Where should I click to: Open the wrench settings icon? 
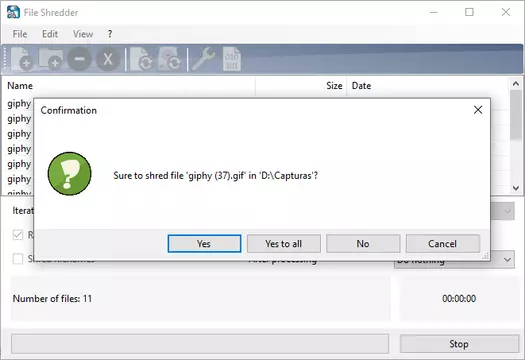point(203,59)
